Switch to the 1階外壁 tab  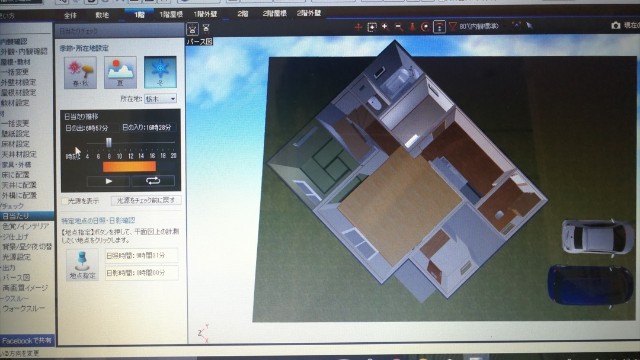coord(205,14)
